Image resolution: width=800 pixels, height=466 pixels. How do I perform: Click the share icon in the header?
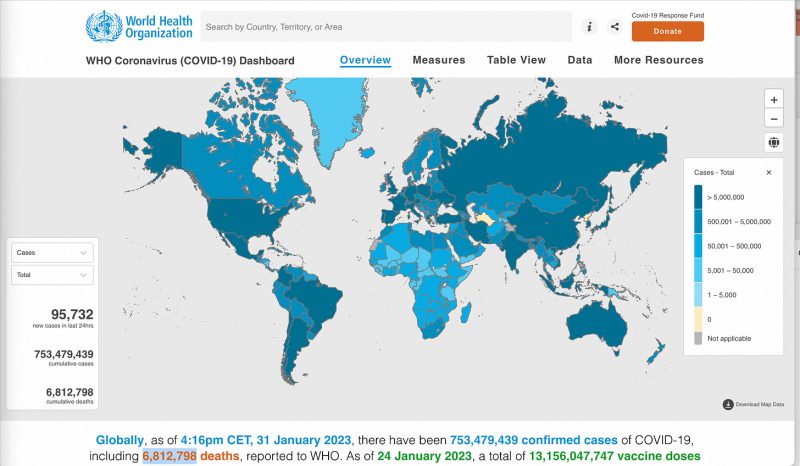click(614, 27)
